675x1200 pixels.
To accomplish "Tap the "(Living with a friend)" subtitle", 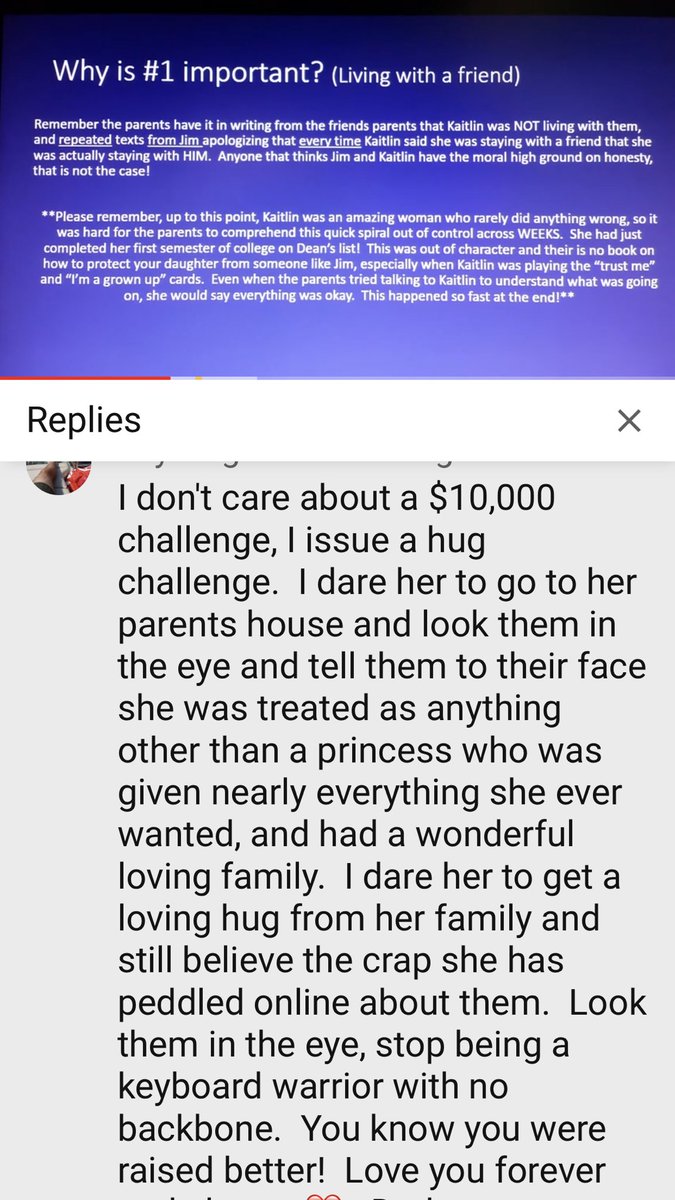I will 425,73.
